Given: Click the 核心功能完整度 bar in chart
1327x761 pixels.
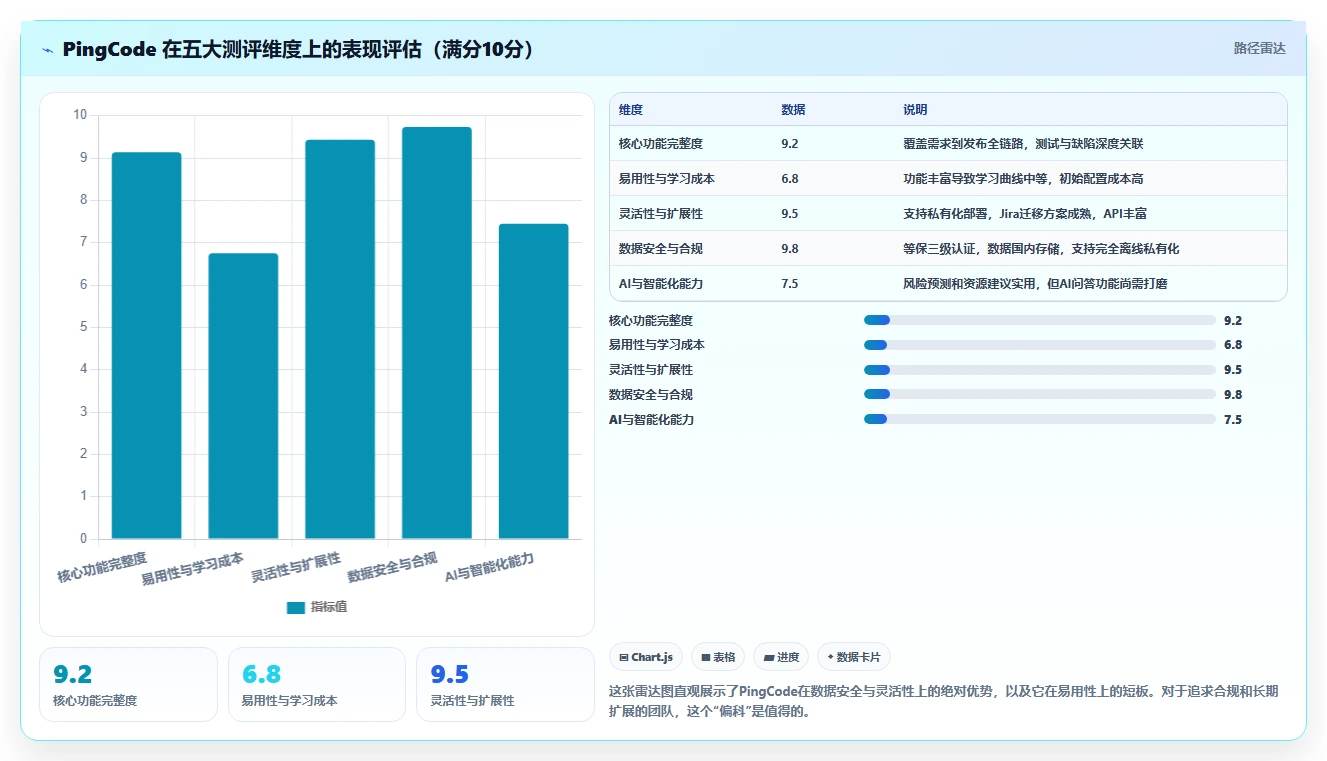Looking at the screenshot, I should 146,346.
